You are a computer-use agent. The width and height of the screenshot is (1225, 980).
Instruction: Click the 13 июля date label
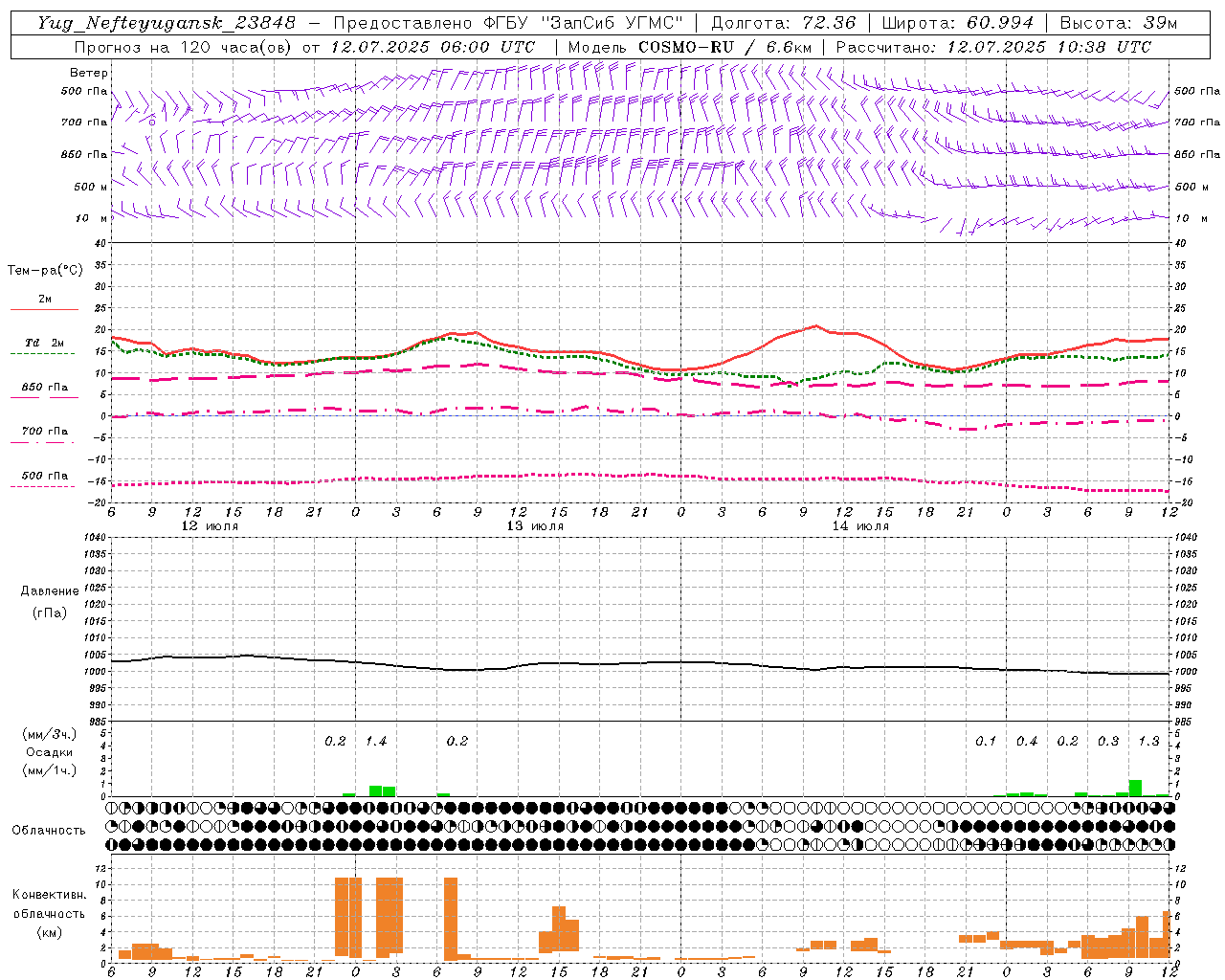click(535, 526)
